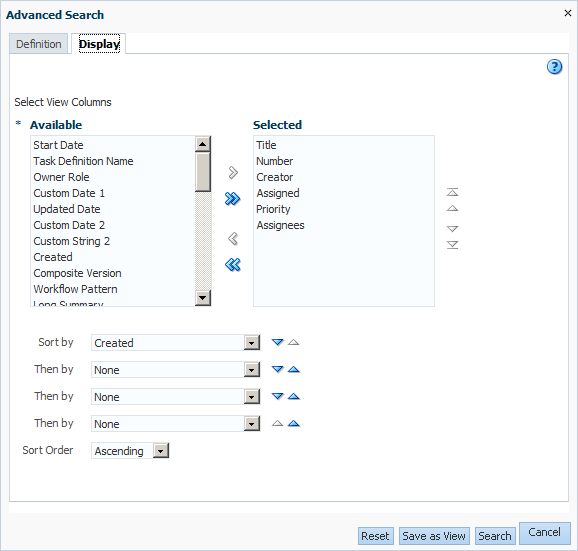Move selected column up one position
Image resolution: width=578 pixels, height=551 pixels.
452,208
